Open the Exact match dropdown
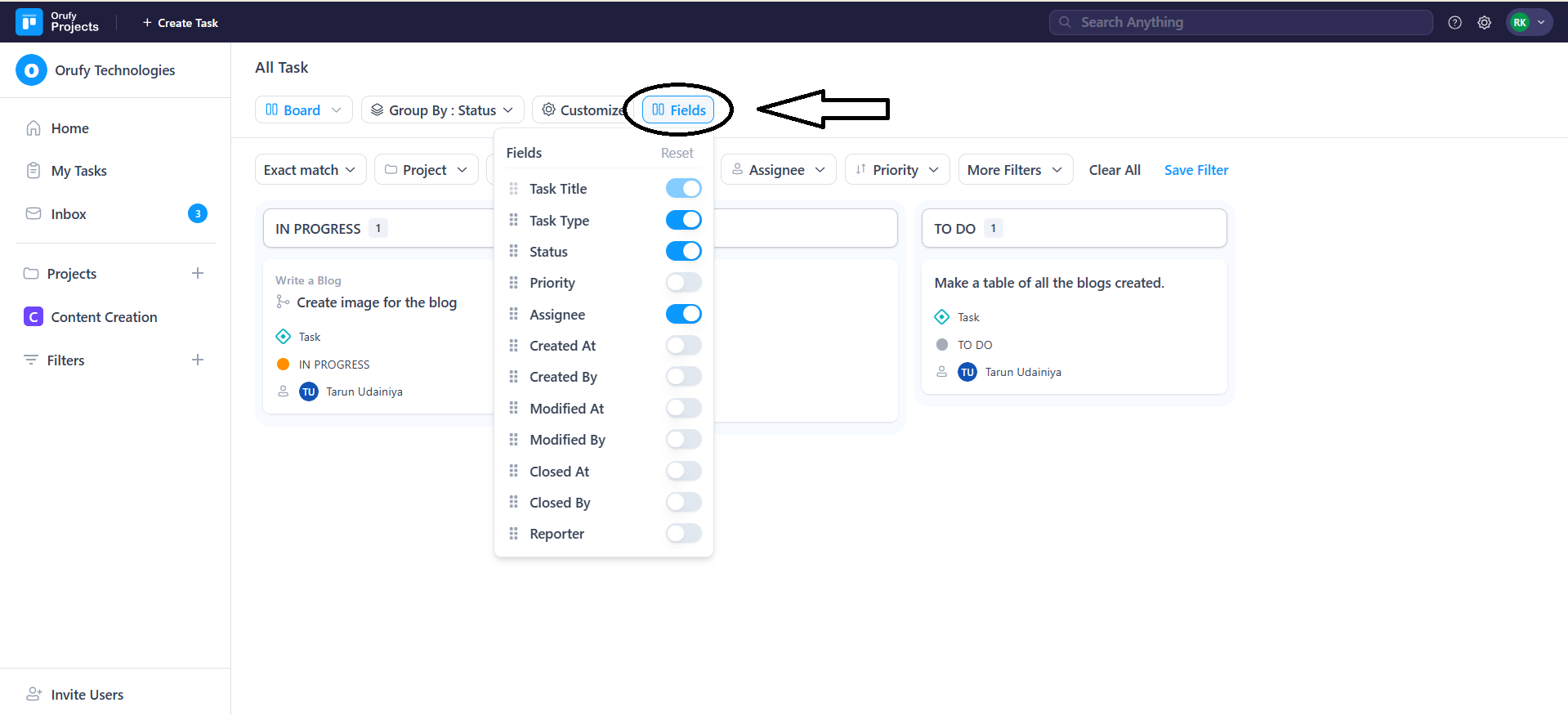This screenshot has height=716, width=1568. 310,170
